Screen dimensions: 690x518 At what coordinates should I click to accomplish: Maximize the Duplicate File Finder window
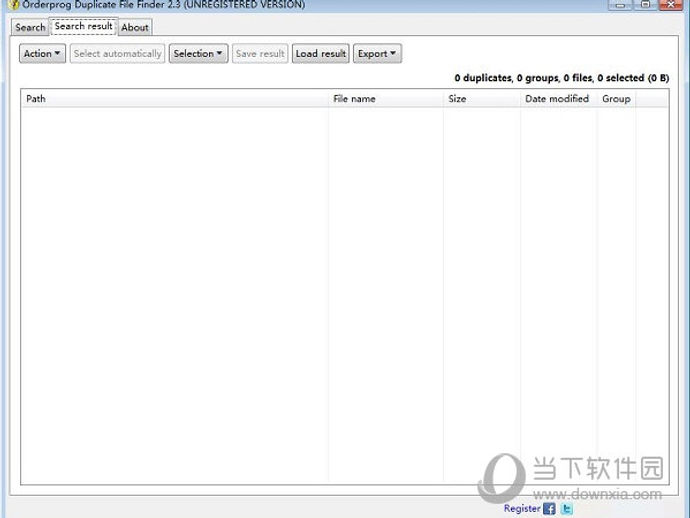[x=645, y=4]
